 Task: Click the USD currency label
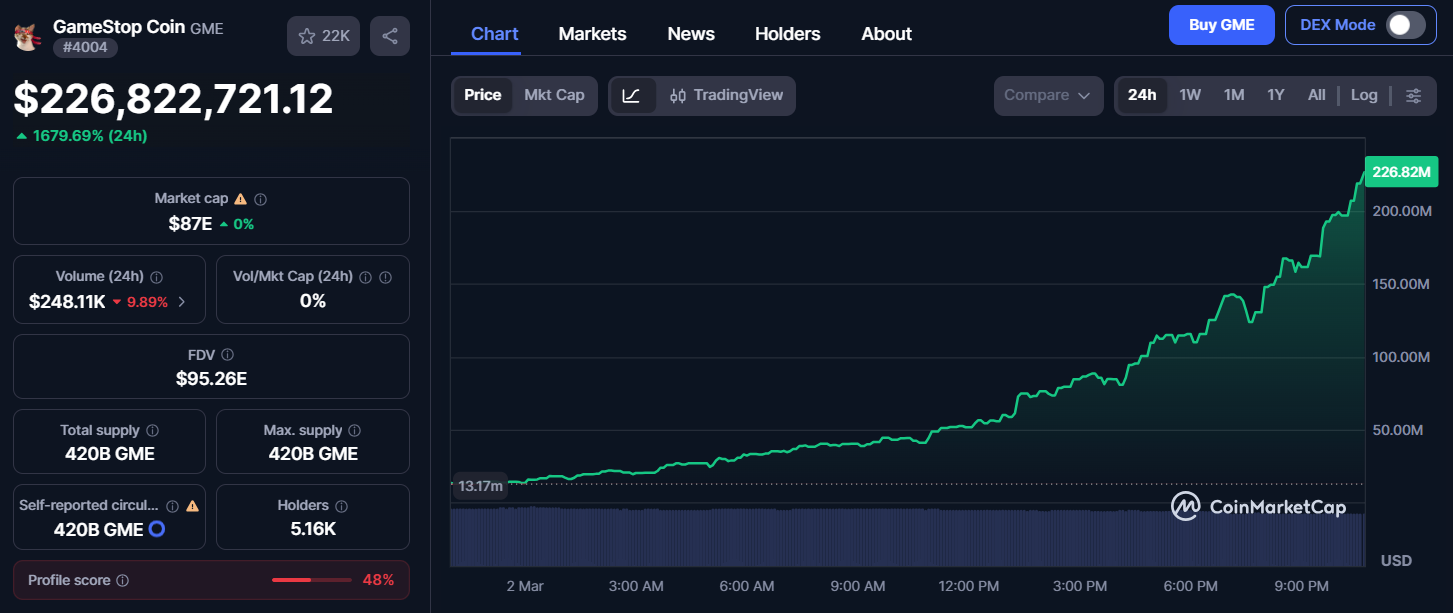click(1396, 560)
